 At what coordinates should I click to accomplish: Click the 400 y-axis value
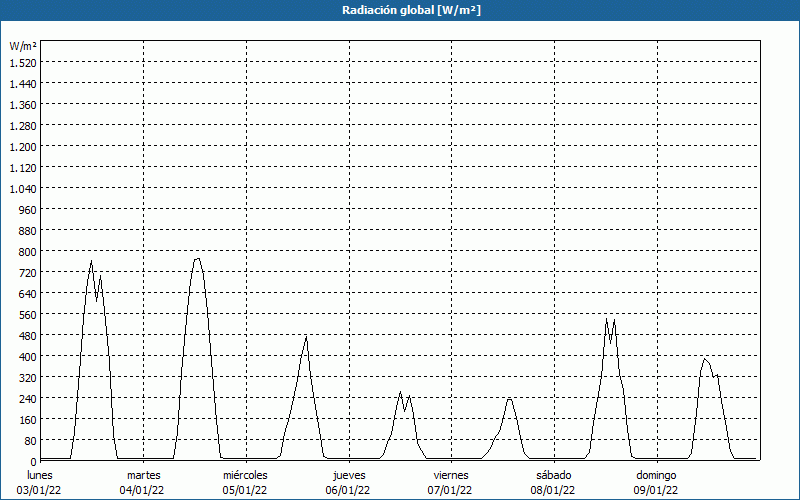click(x=28, y=356)
